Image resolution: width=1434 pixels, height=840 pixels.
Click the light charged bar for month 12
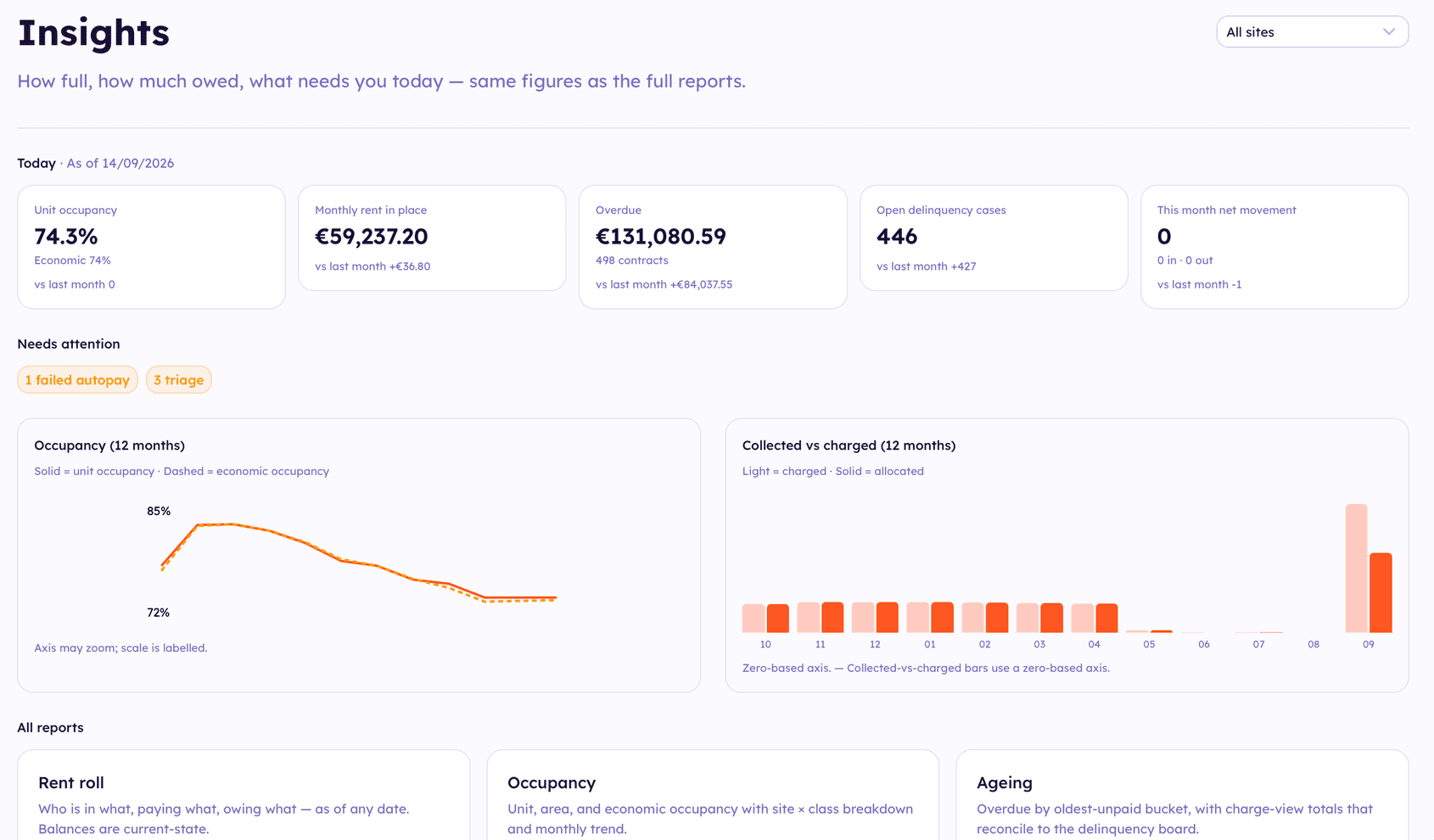[863, 618]
